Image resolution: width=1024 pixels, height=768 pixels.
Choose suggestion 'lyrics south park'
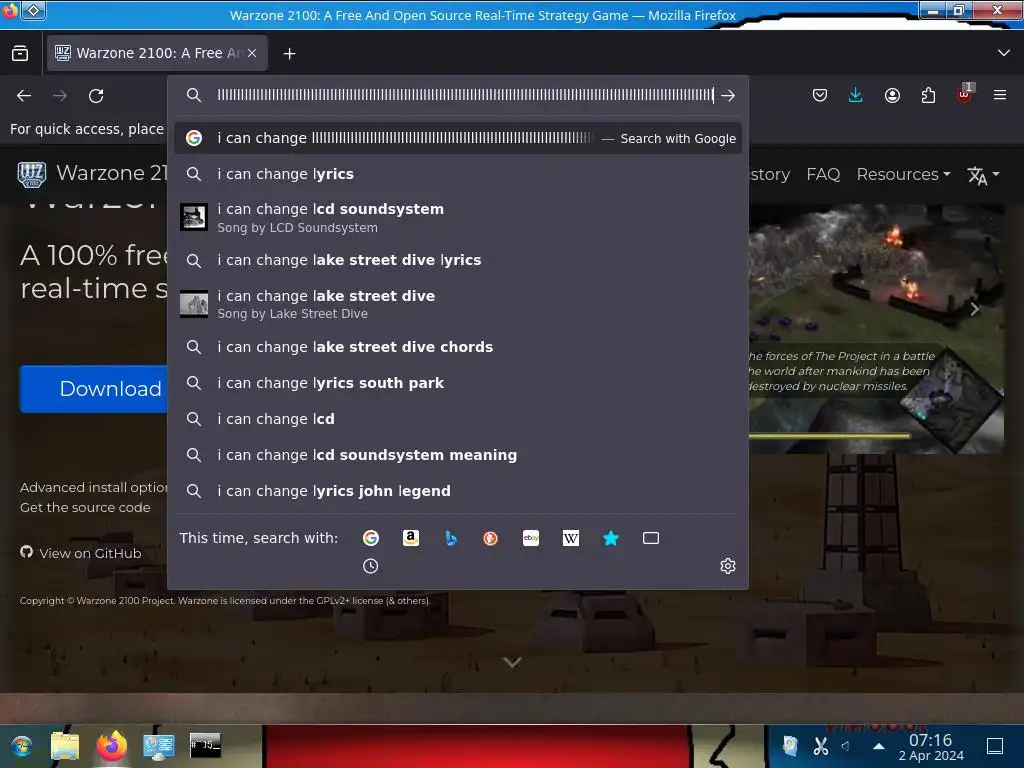tap(458, 383)
